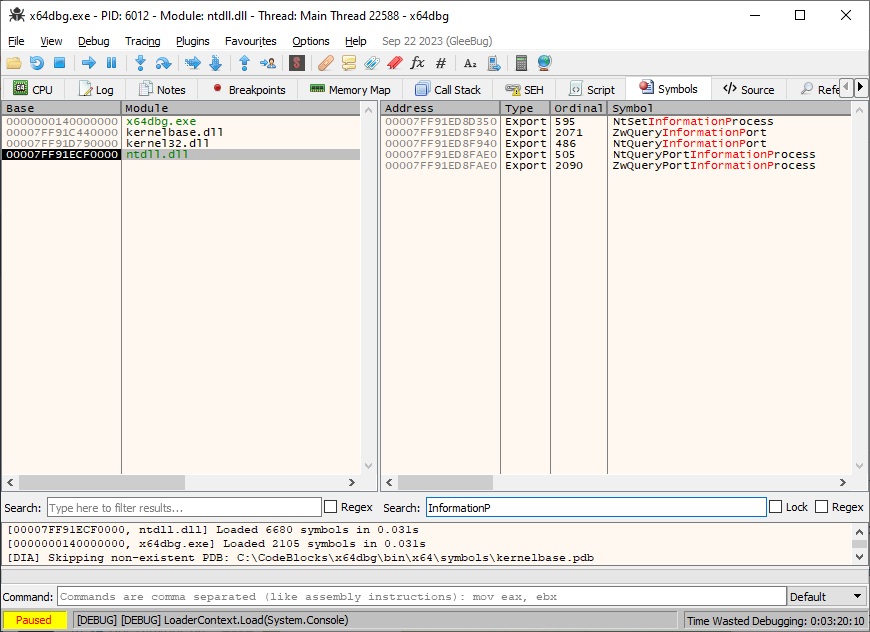870x632 pixels.
Task: Open the Settings icon with the red S
Action: click(297, 63)
